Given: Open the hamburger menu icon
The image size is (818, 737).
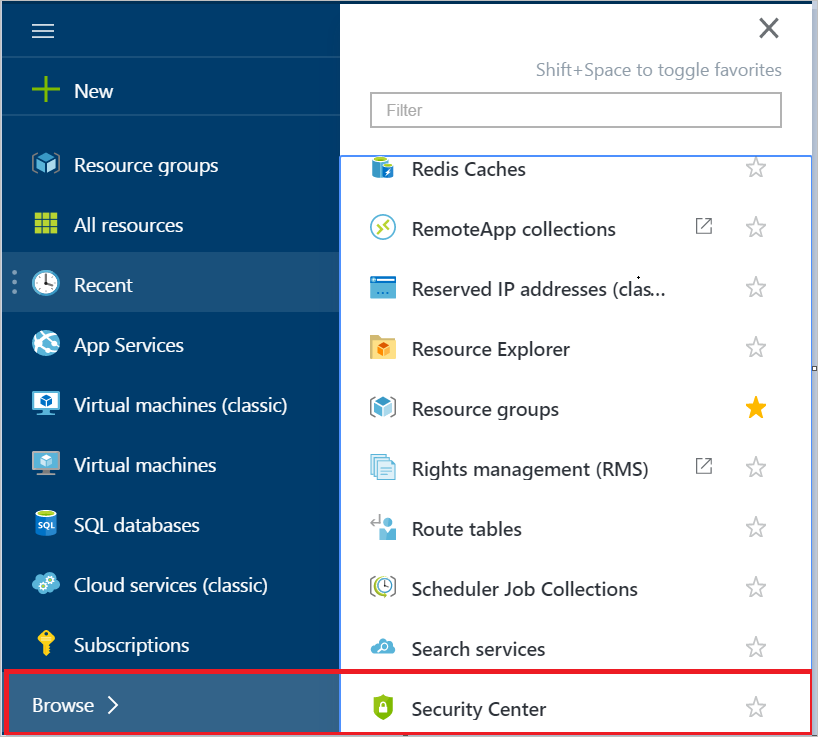Looking at the screenshot, I should coord(43,31).
